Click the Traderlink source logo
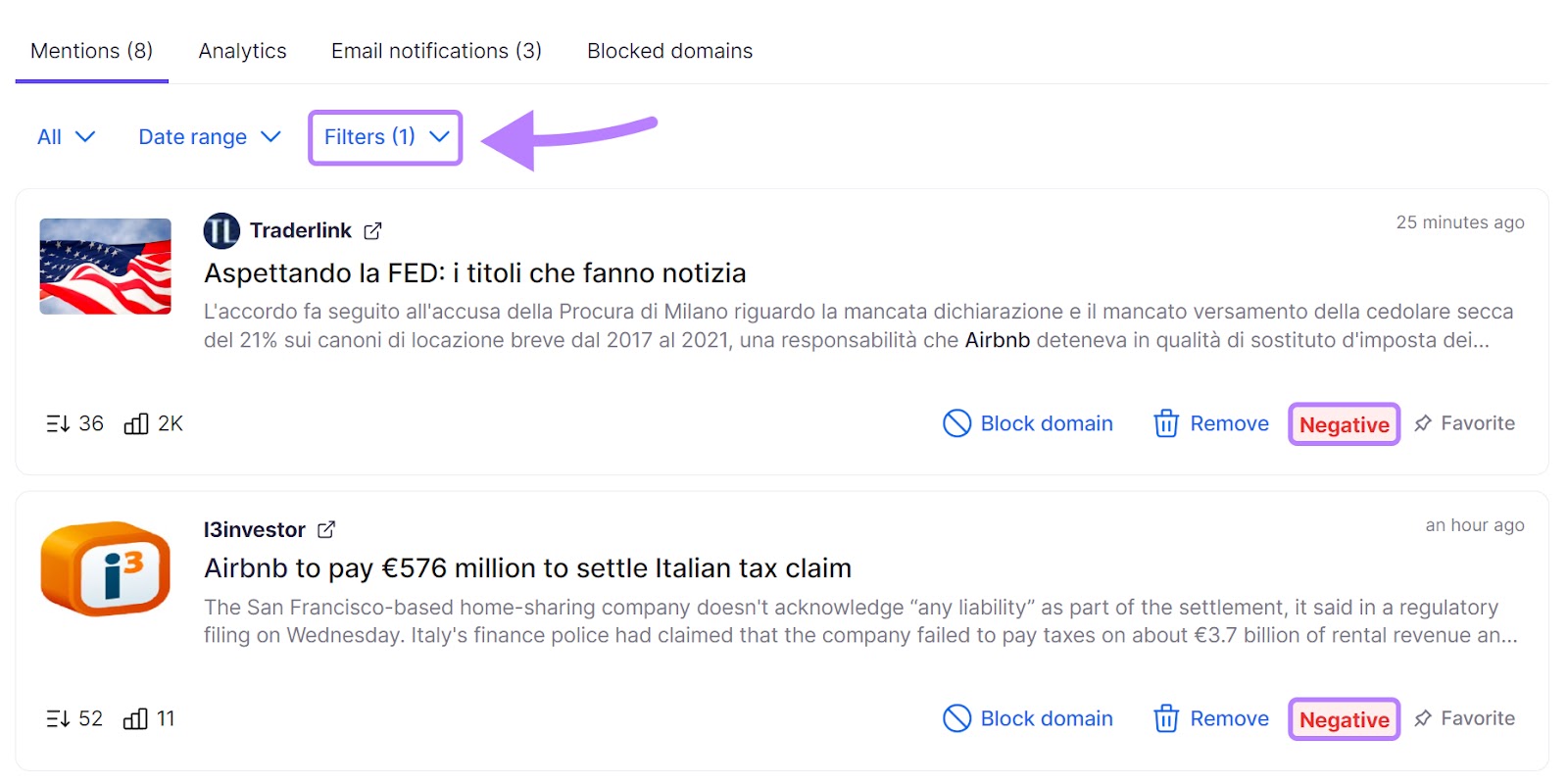This screenshot has width=1568, height=784. pos(221,229)
